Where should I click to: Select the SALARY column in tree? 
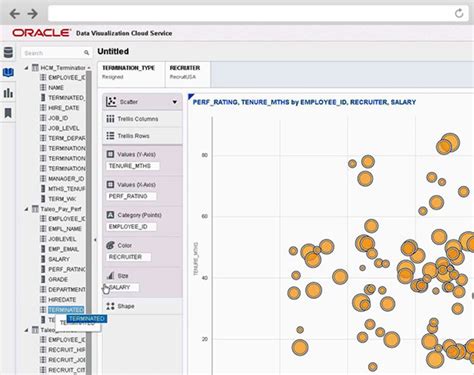(x=59, y=259)
